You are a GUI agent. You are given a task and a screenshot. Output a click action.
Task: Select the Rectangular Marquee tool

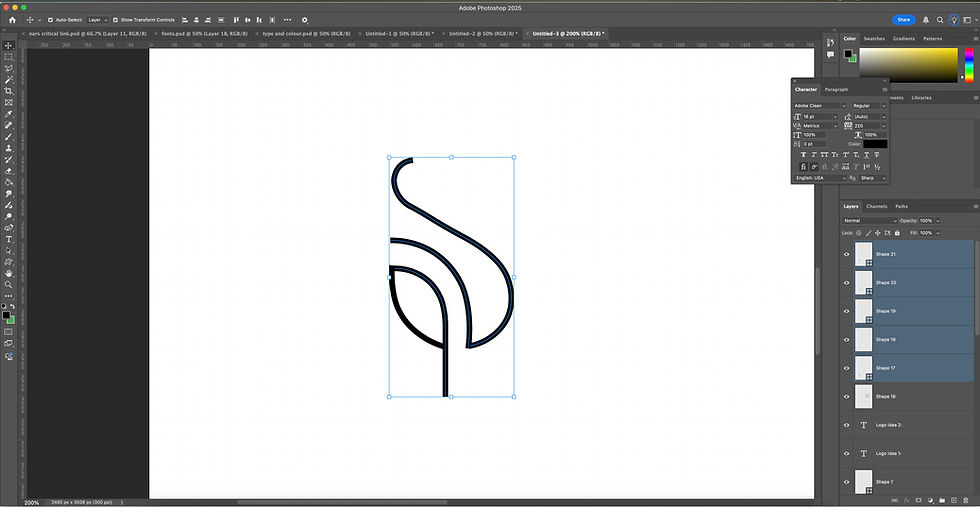click(9, 57)
